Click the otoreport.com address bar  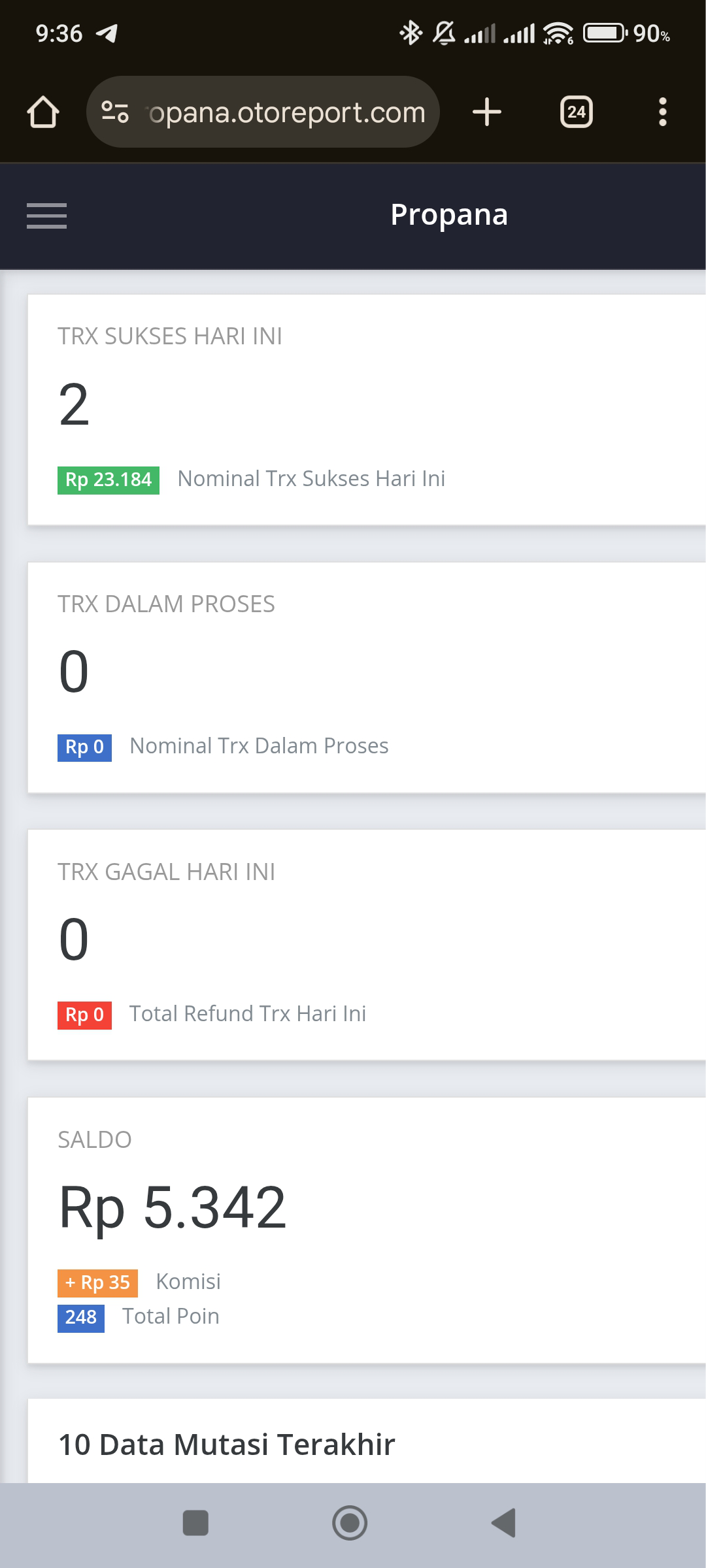click(263, 112)
